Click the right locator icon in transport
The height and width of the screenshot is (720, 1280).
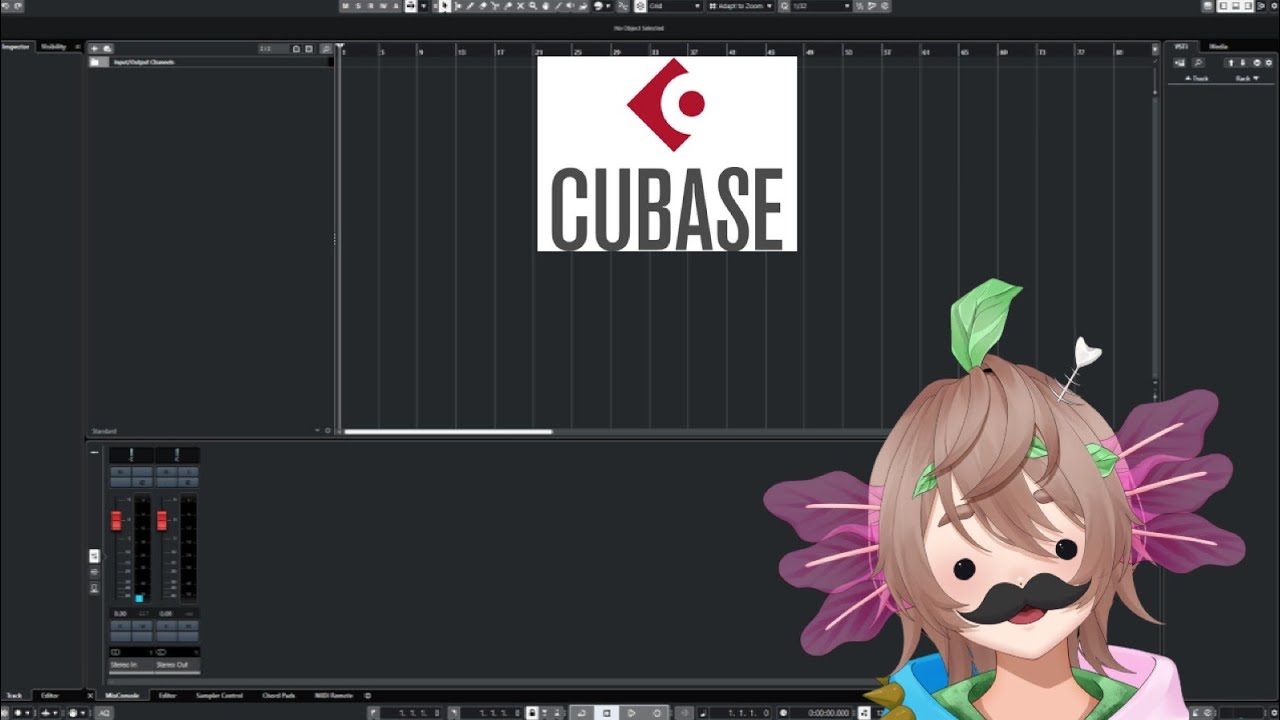(x=455, y=712)
